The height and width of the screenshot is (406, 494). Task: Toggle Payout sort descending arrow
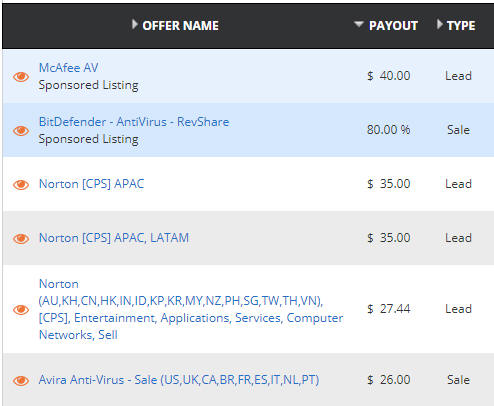tap(359, 24)
